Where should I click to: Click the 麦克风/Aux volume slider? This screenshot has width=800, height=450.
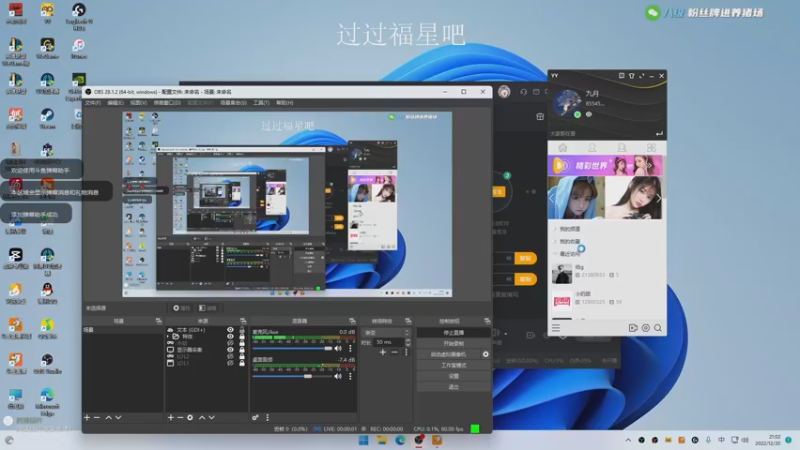[x=292, y=348]
